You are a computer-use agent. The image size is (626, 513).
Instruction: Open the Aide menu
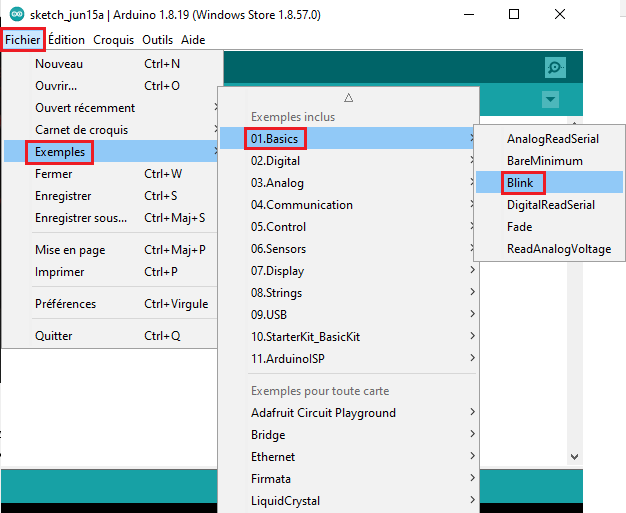point(193,40)
